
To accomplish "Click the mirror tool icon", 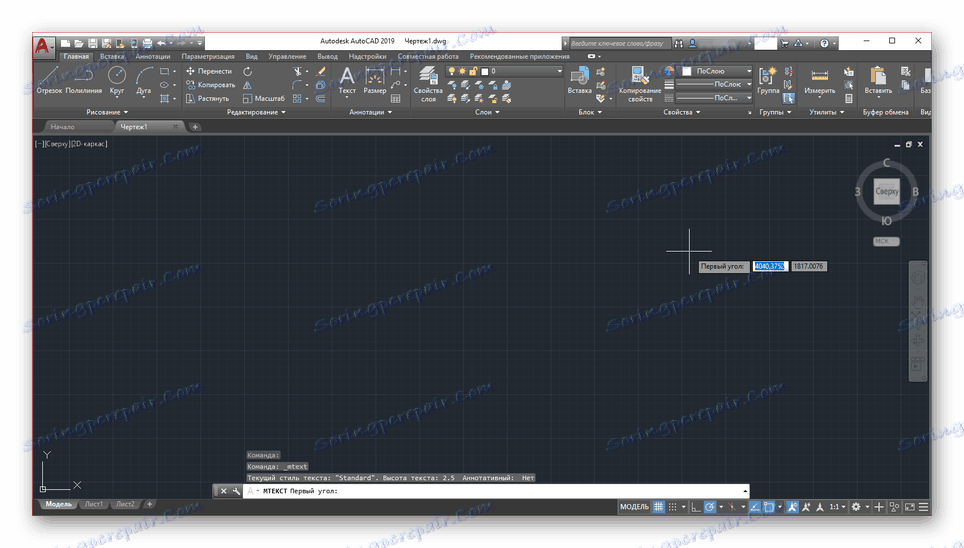I will tap(247, 85).
